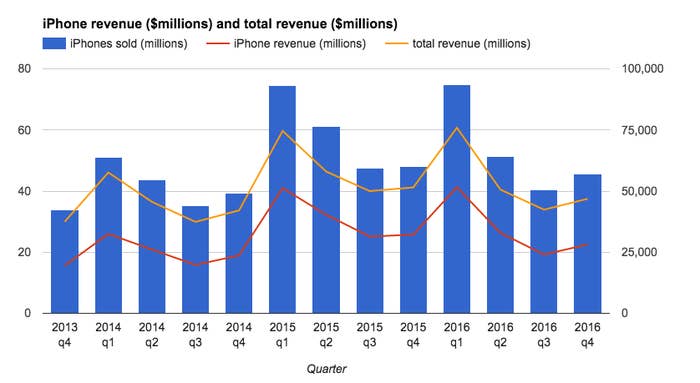Click the right axis value 25,000

tap(640, 252)
